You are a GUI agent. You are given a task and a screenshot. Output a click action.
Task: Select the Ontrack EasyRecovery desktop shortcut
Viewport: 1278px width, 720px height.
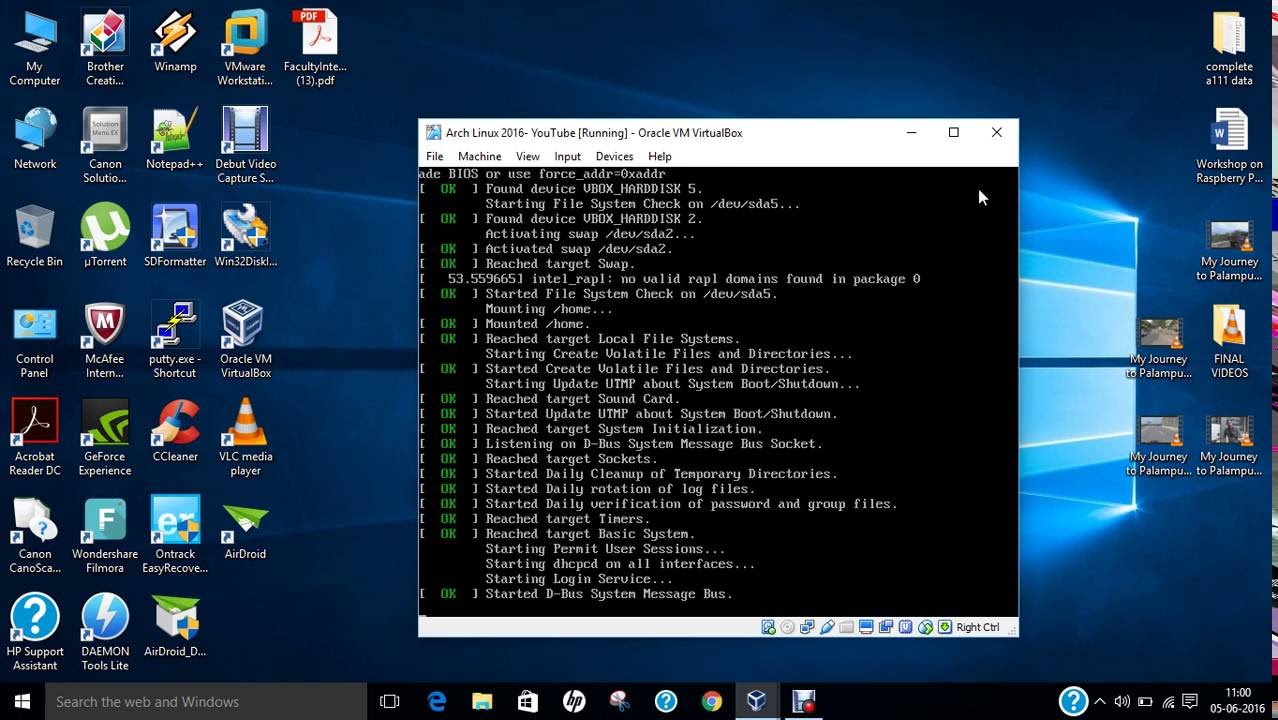pyautogui.click(x=175, y=536)
